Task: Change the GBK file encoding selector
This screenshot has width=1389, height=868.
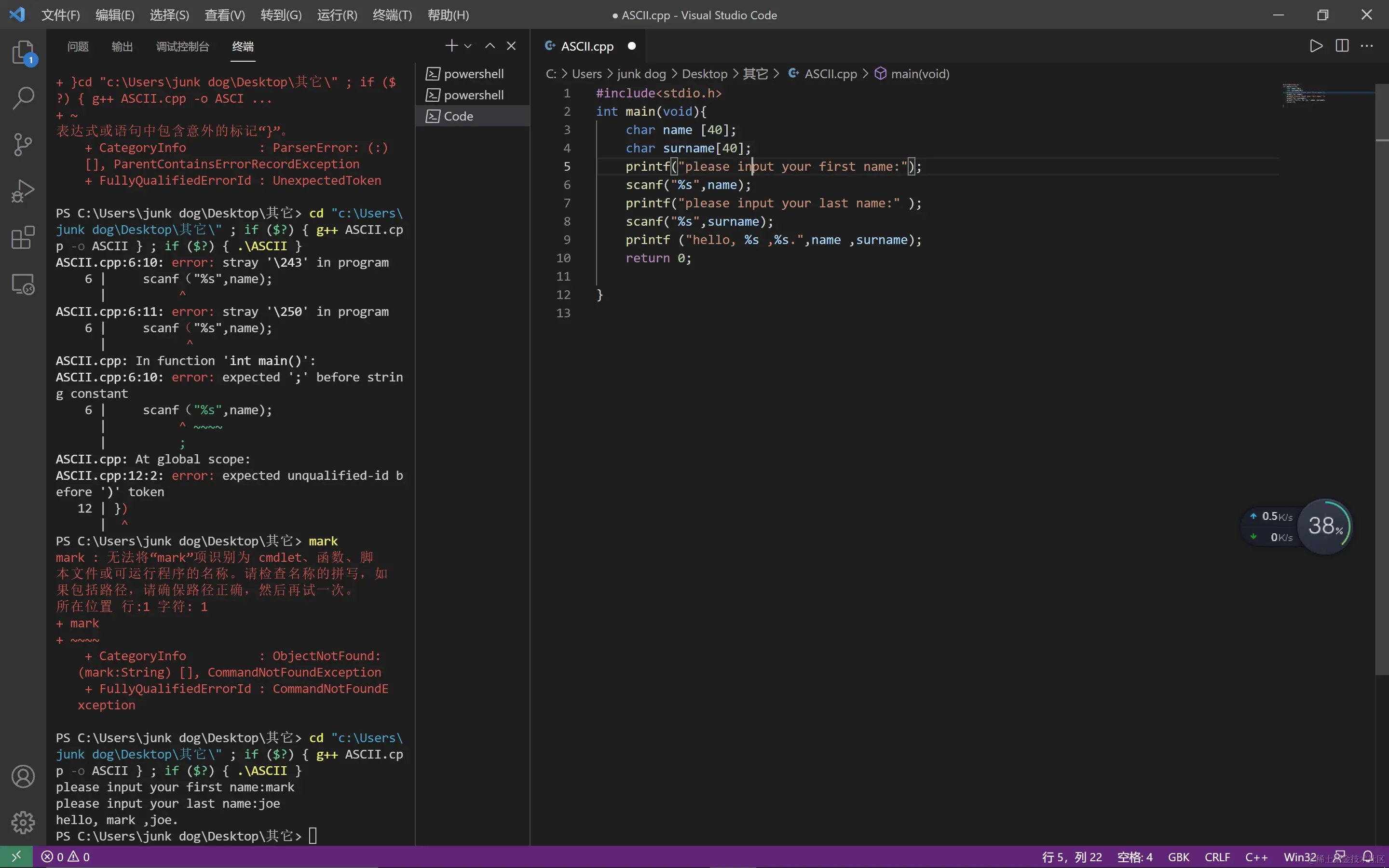Action: [1178, 856]
